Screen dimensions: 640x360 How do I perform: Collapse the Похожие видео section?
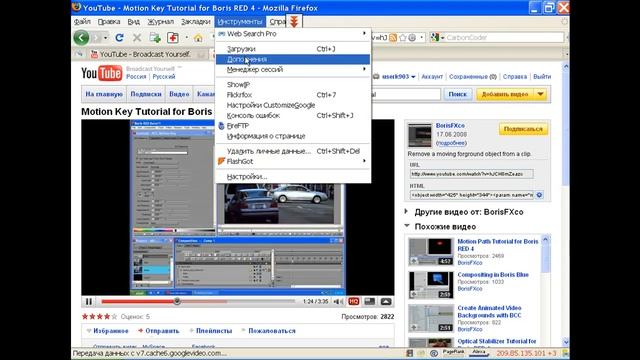[407, 226]
